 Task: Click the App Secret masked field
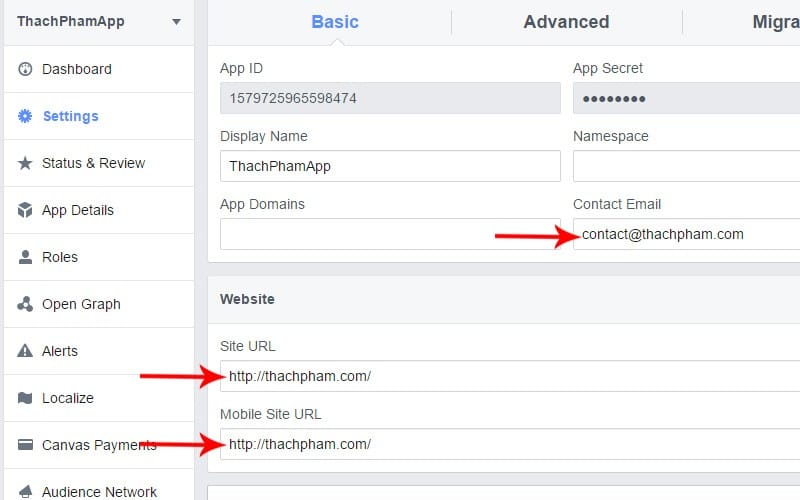point(686,98)
